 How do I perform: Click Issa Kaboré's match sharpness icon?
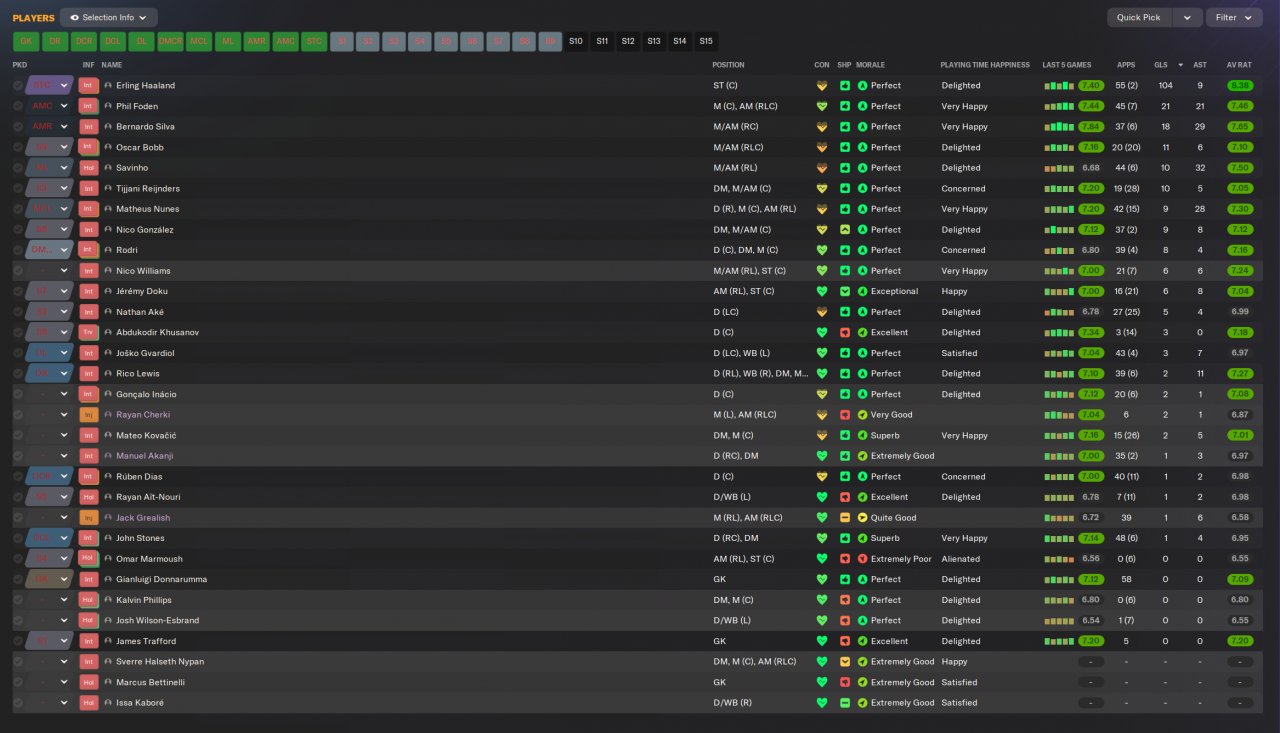(845, 703)
